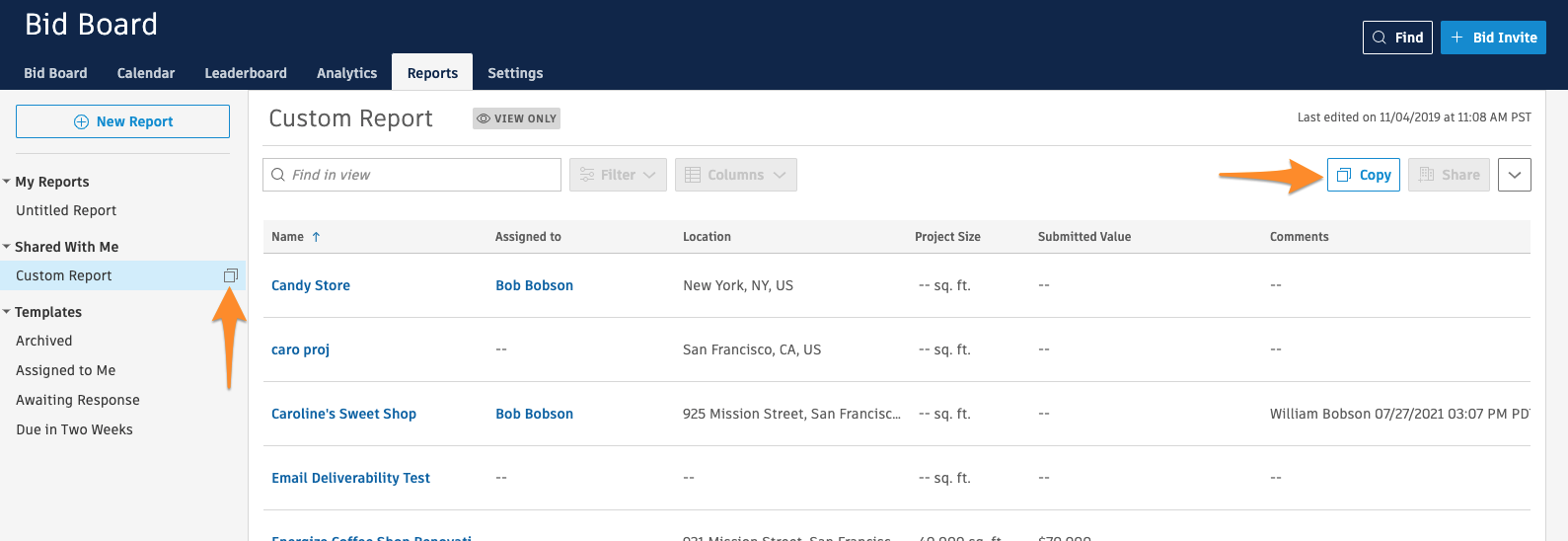Click the Find button in the header
The width and height of the screenshot is (1568, 541).
(x=1396, y=38)
